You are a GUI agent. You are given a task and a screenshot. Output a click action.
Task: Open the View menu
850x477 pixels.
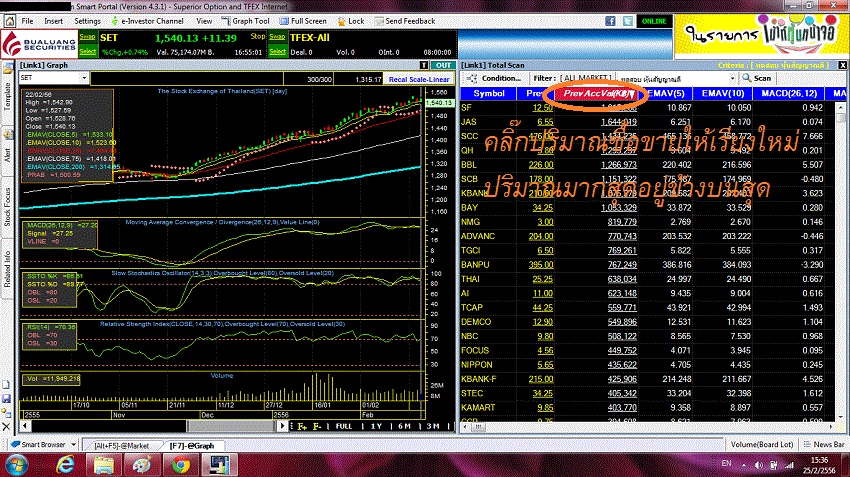tap(204, 21)
